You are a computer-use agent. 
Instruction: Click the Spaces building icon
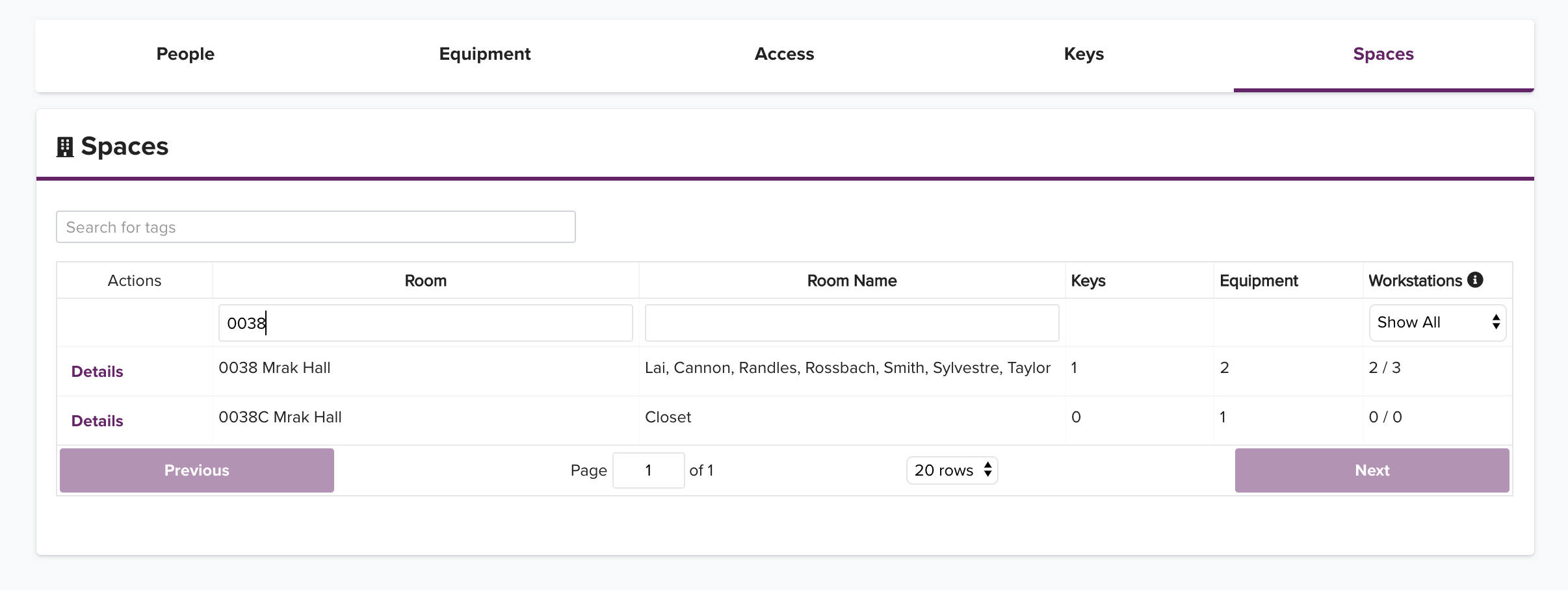coord(65,147)
